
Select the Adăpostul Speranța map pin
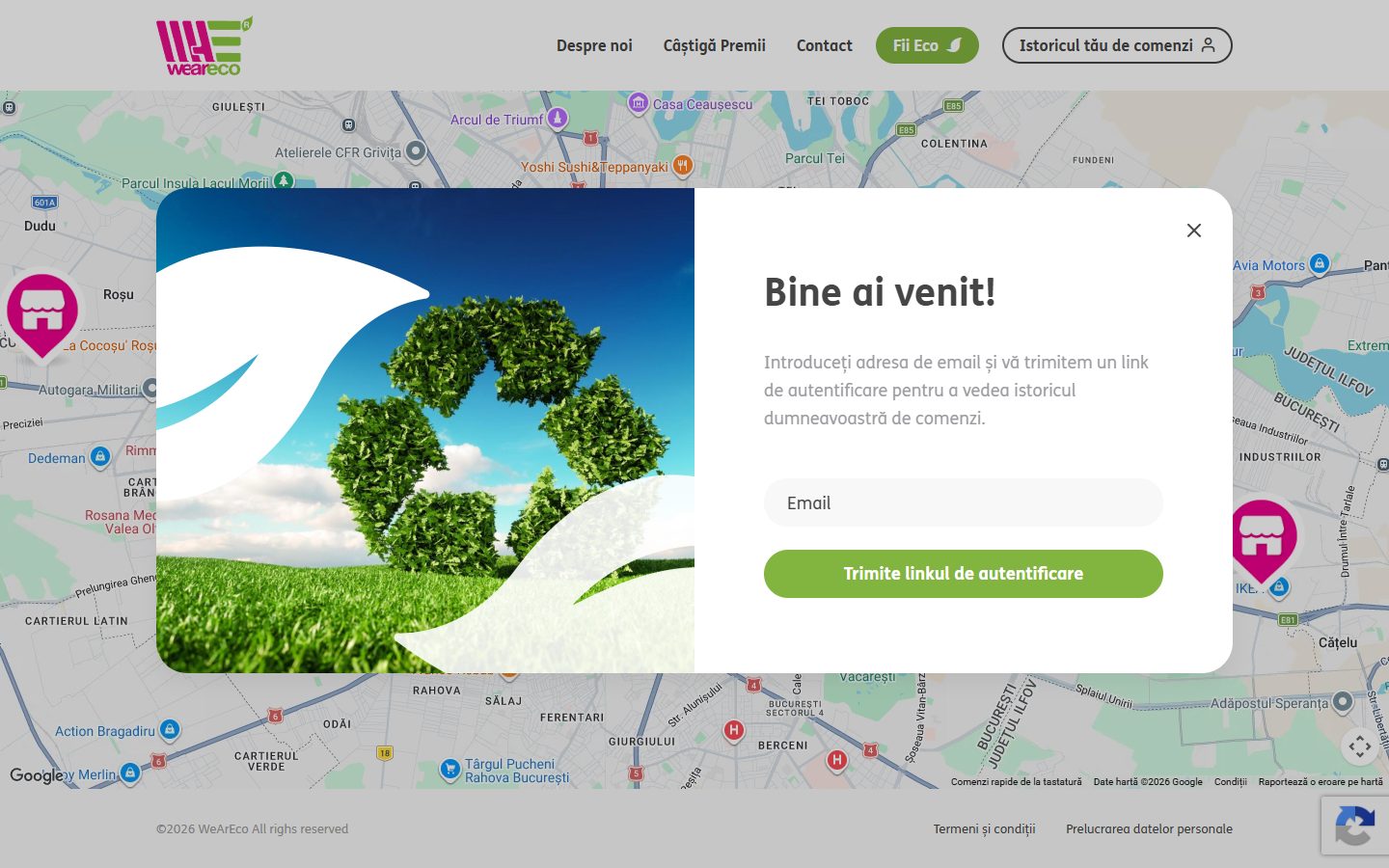coord(1343,701)
